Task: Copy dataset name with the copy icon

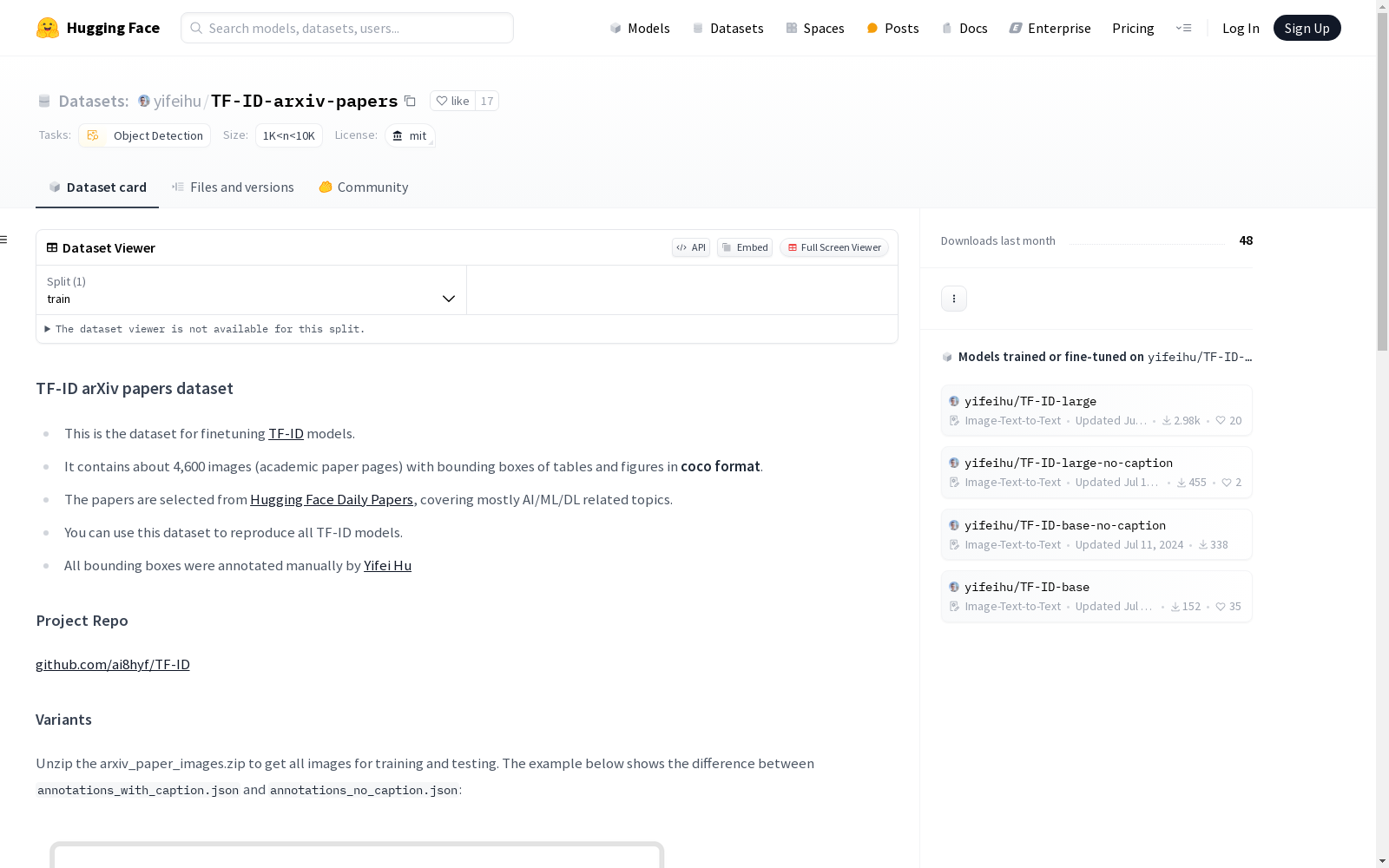Action: click(x=411, y=101)
